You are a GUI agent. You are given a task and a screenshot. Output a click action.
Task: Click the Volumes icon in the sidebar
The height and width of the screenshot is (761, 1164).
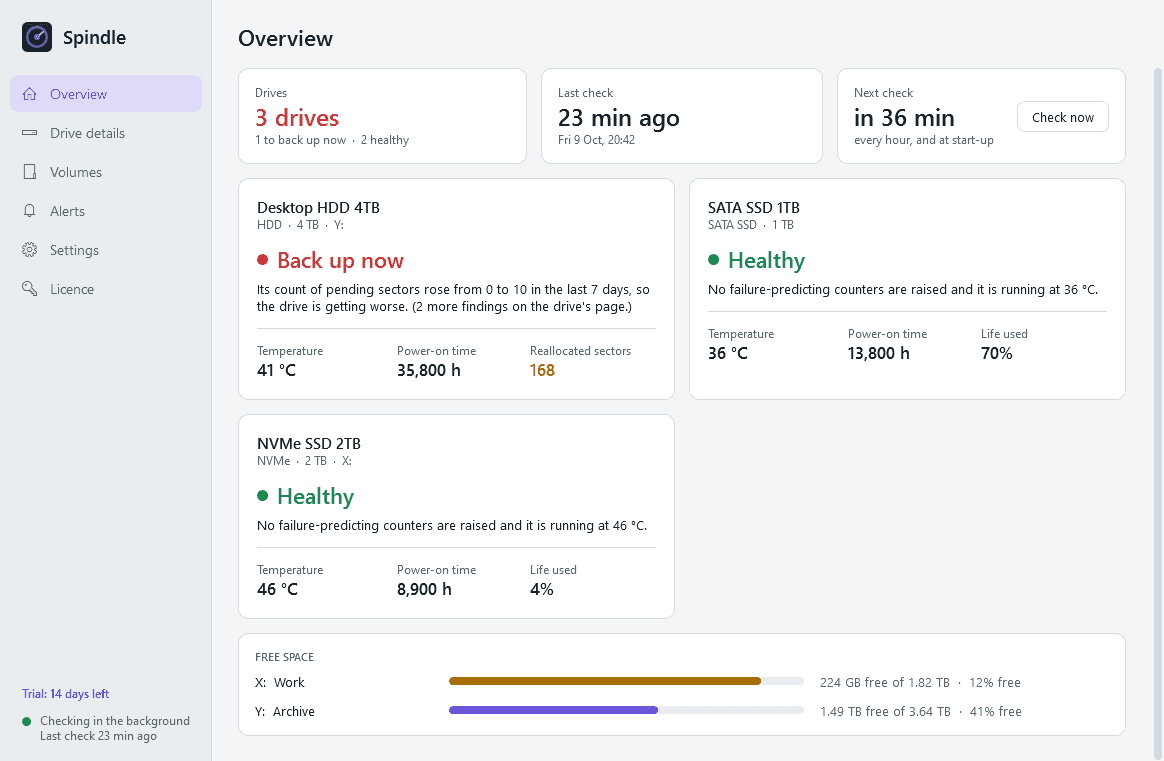[30, 172]
